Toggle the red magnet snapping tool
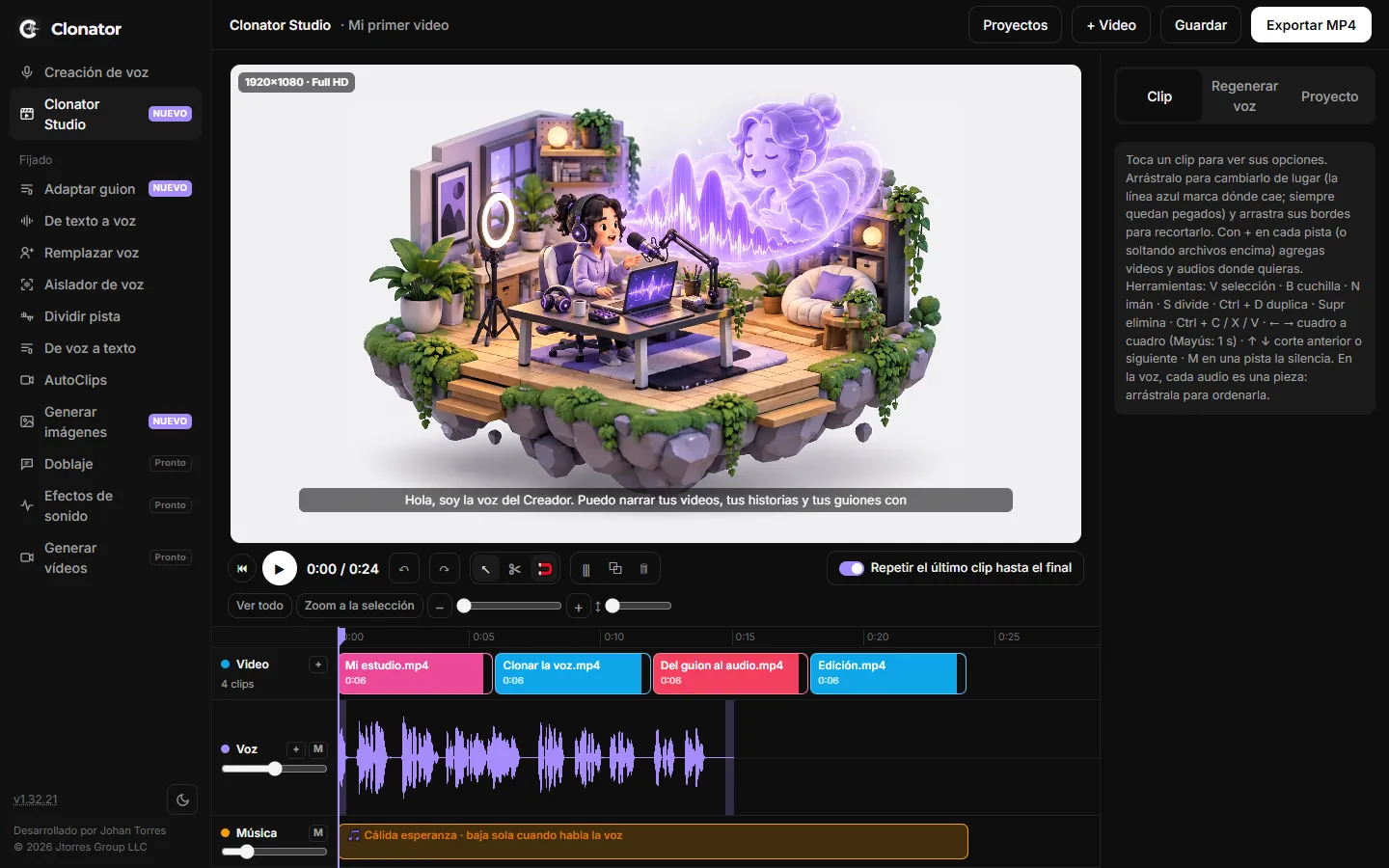This screenshot has height=868, width=1389. [545, 569]
